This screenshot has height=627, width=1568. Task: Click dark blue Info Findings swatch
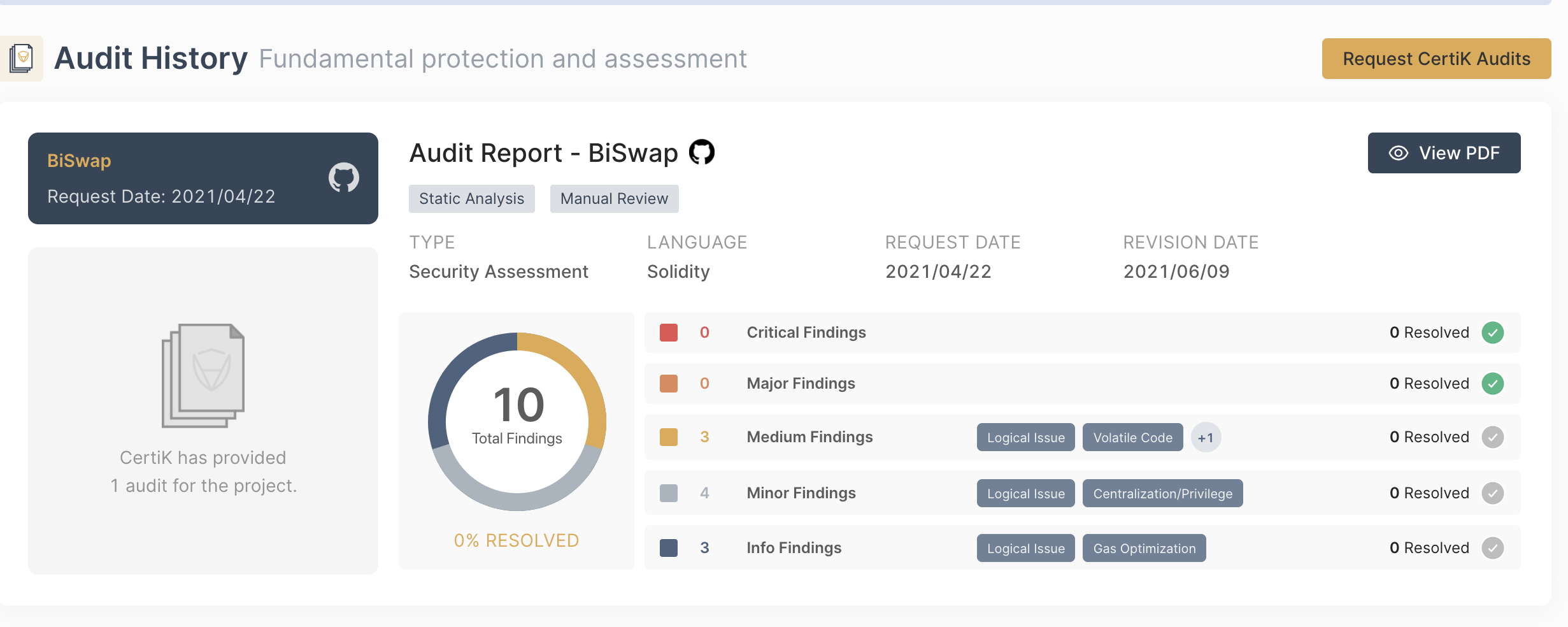pos(669,548)
